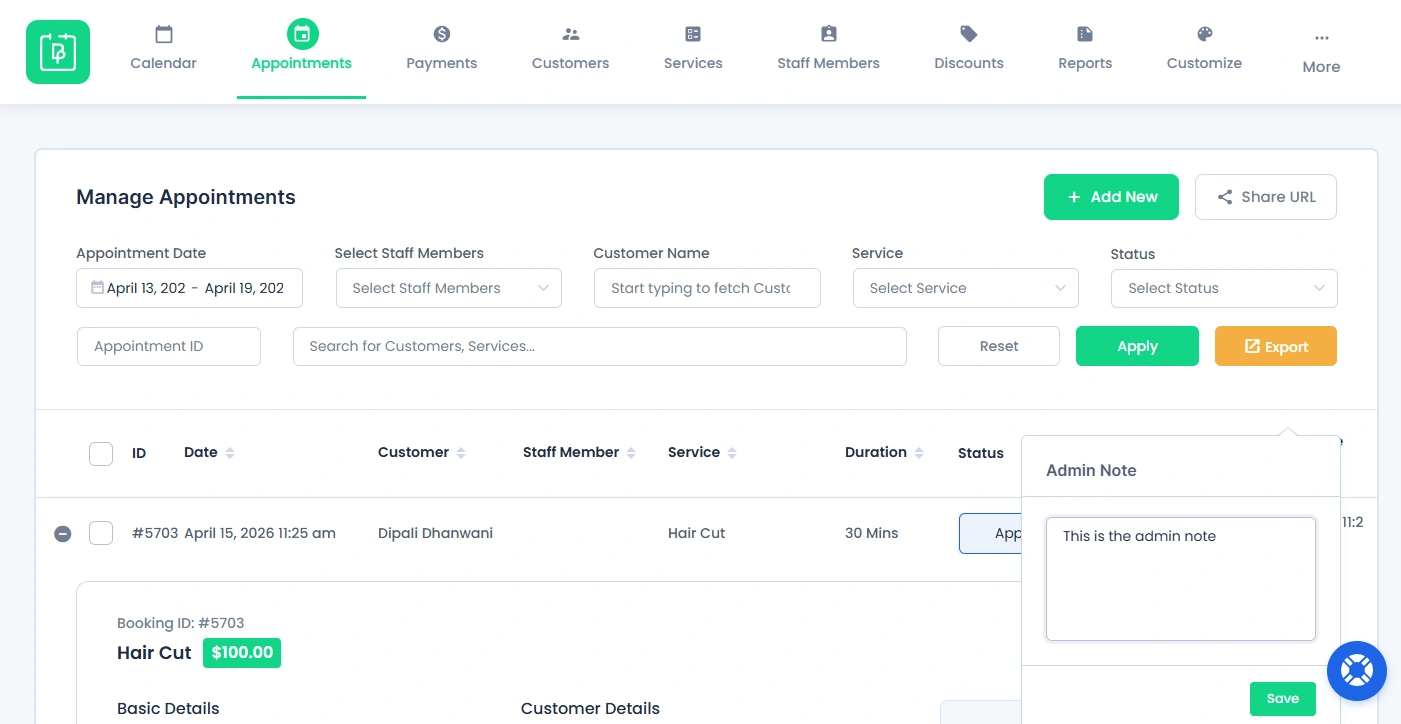
Task: Sort by Customer column arrows
Action: (461, 453)
